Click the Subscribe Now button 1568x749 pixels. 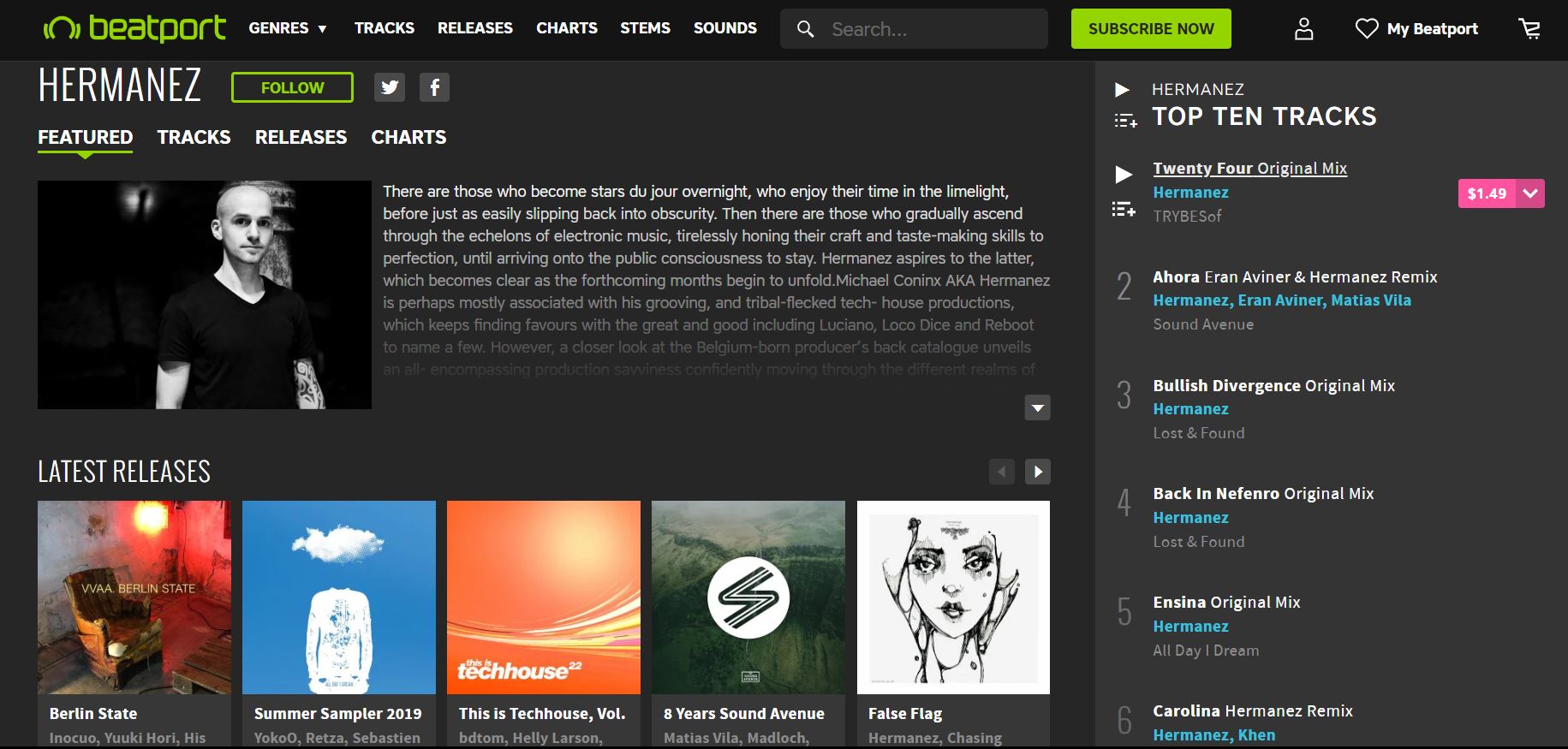tap(1151, 29)
